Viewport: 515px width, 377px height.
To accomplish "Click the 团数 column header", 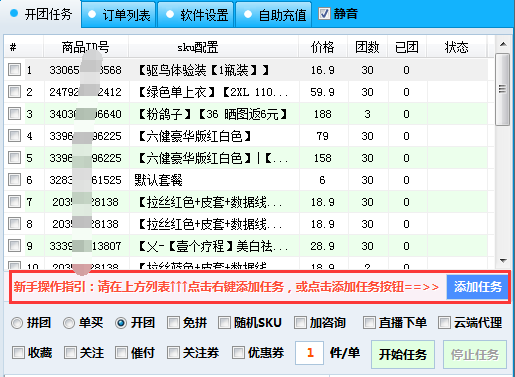I will coord(367,47).
